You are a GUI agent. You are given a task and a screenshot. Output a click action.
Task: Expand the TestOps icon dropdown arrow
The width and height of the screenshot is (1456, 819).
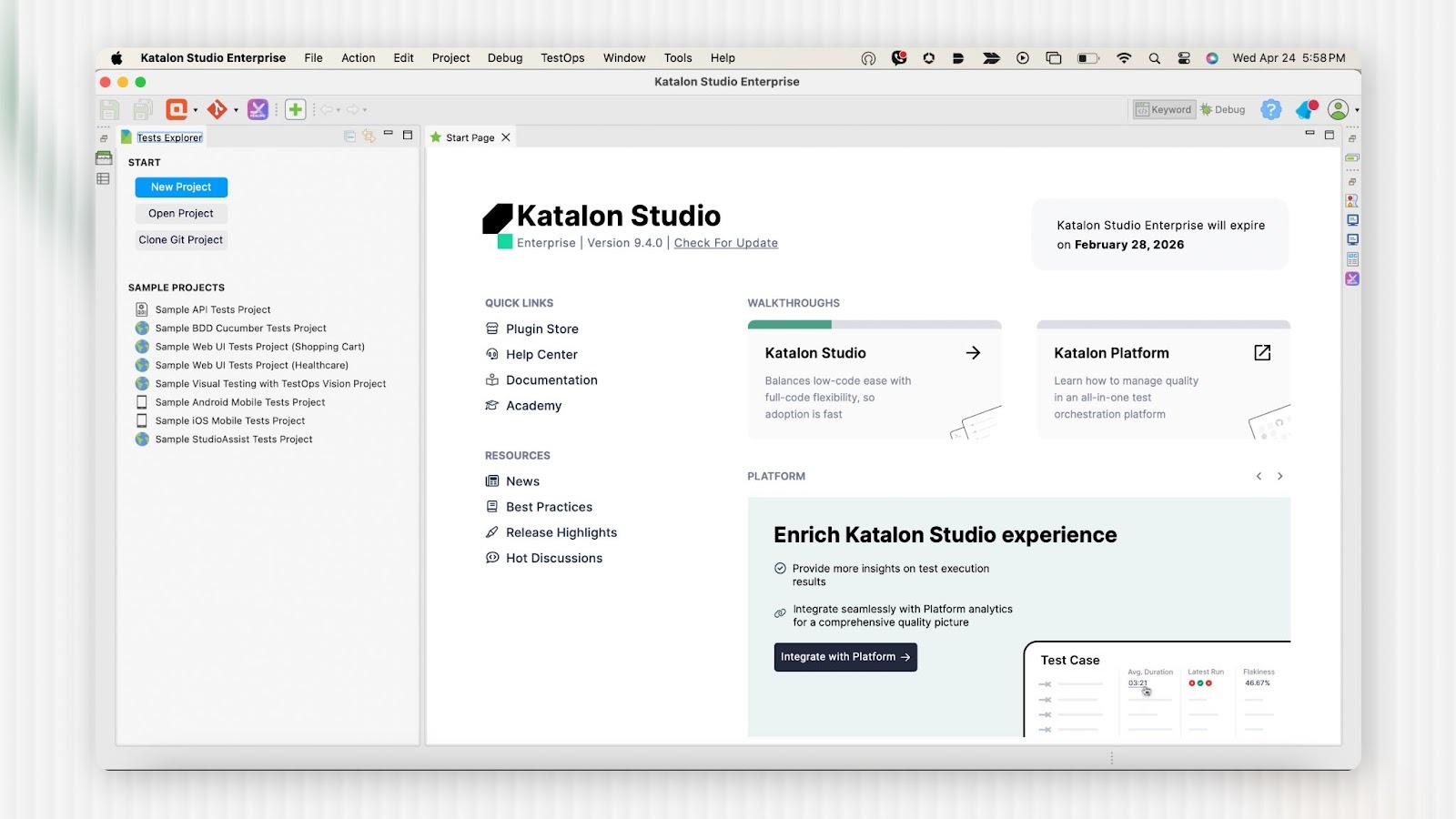tap(196, 111)
